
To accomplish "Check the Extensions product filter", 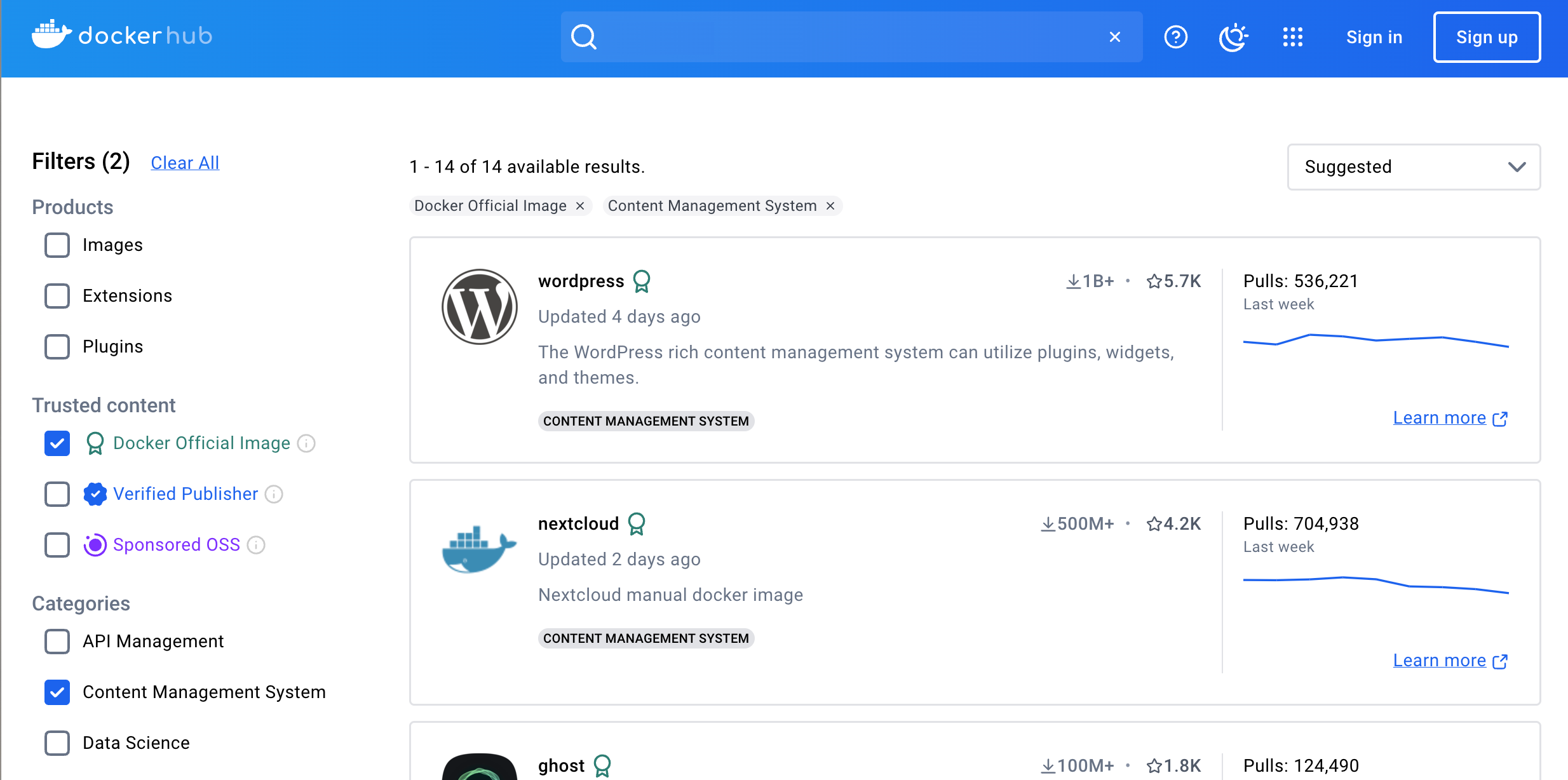I will pos(57,296).
